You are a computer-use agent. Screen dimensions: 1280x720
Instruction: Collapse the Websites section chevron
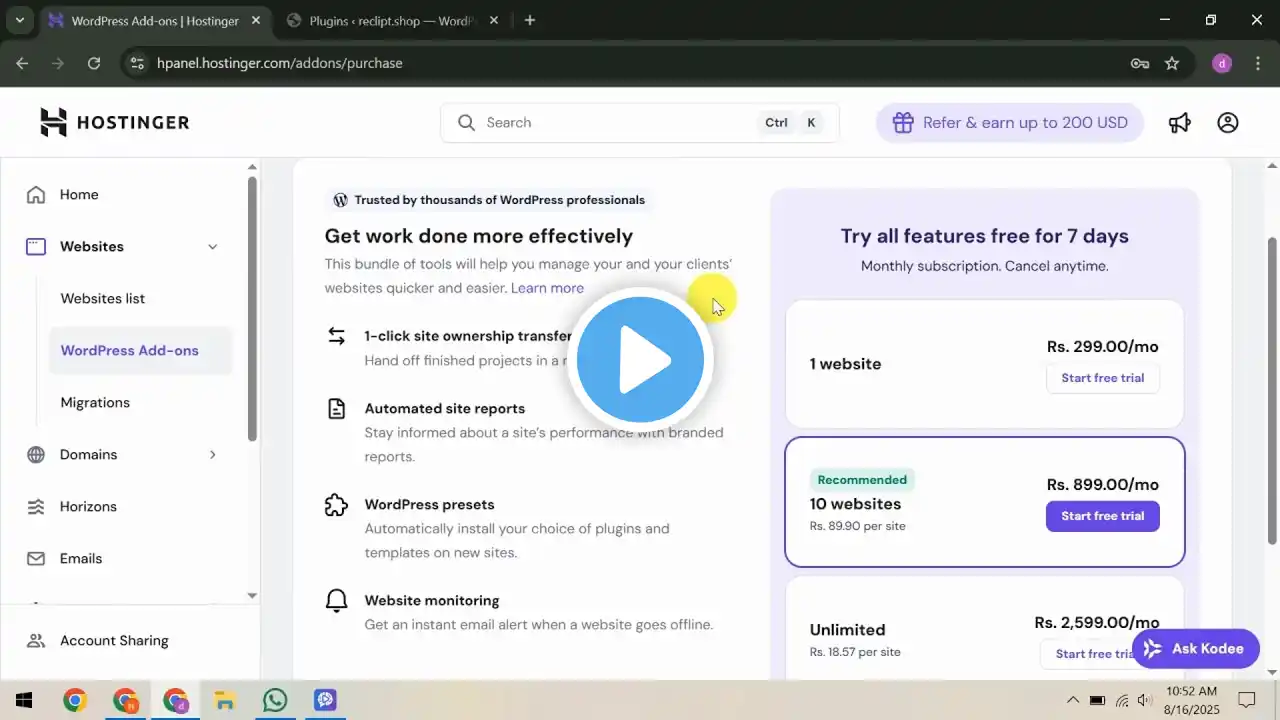click(212, 247)
